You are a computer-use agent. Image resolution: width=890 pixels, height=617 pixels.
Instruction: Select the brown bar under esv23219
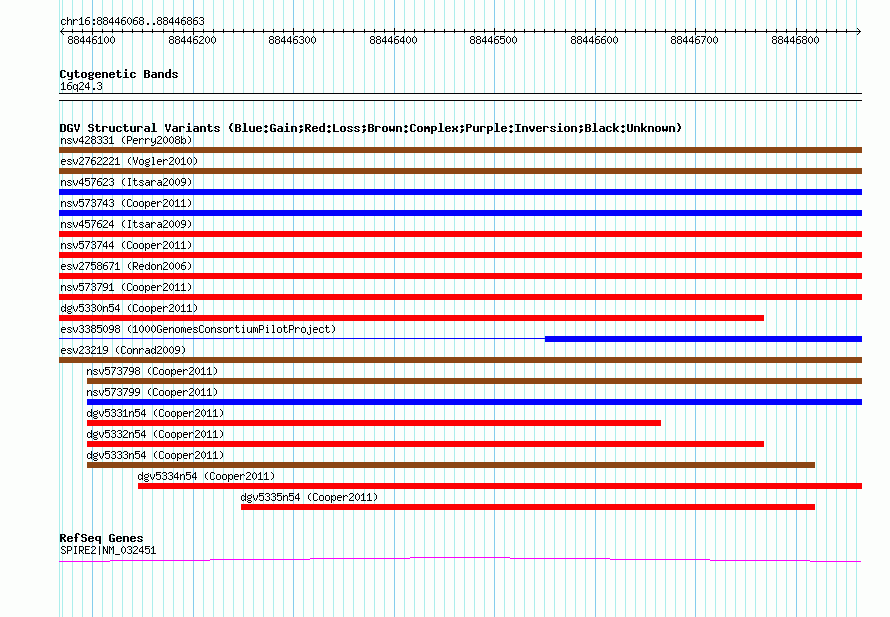460,360
